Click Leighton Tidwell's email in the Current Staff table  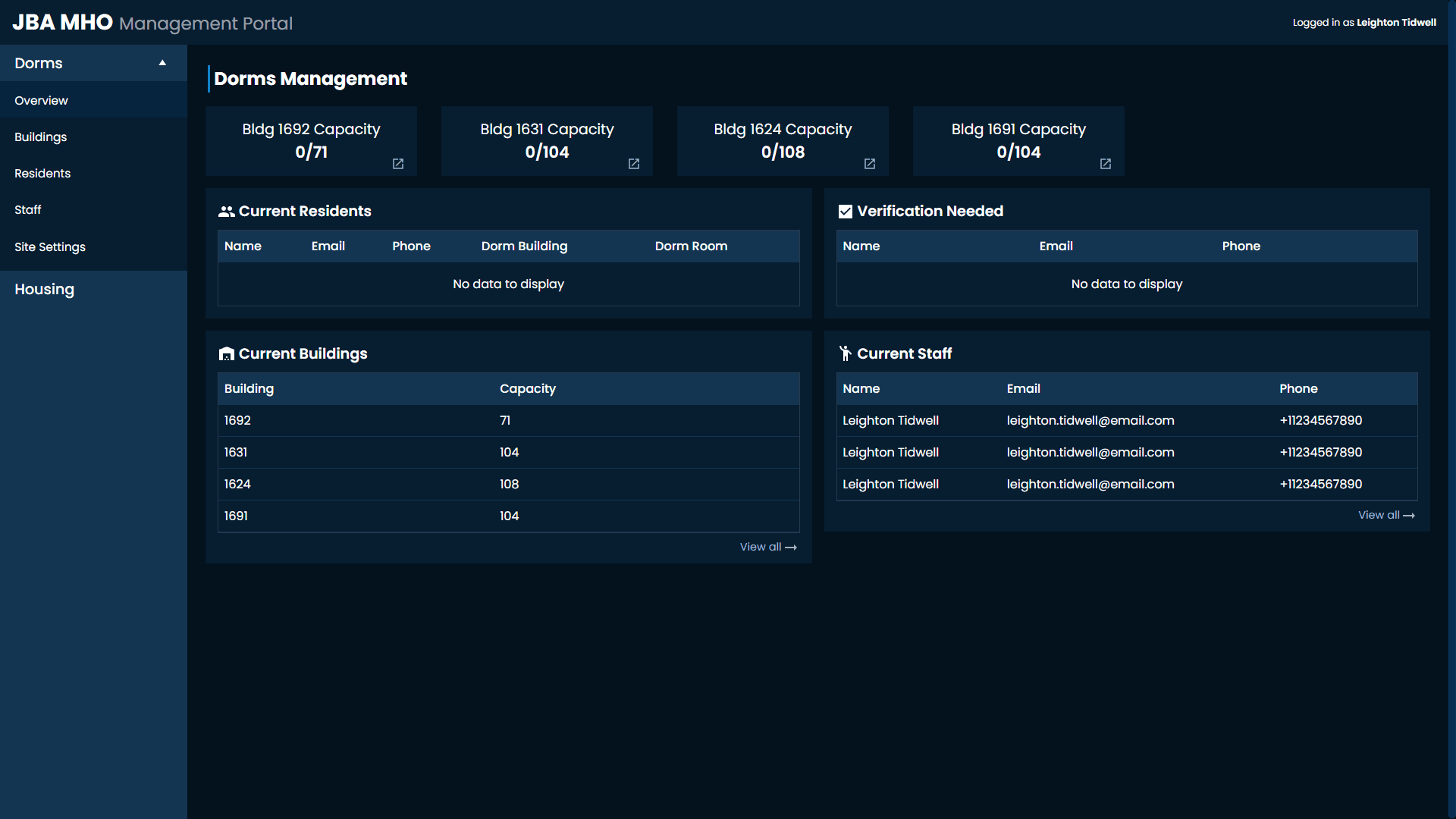[1090, 420]
